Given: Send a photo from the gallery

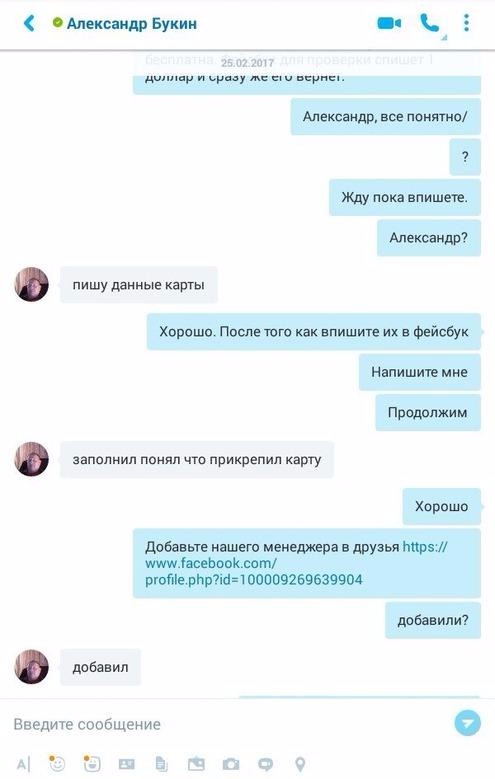Looking at the screenshot, I should coord(196,764).
